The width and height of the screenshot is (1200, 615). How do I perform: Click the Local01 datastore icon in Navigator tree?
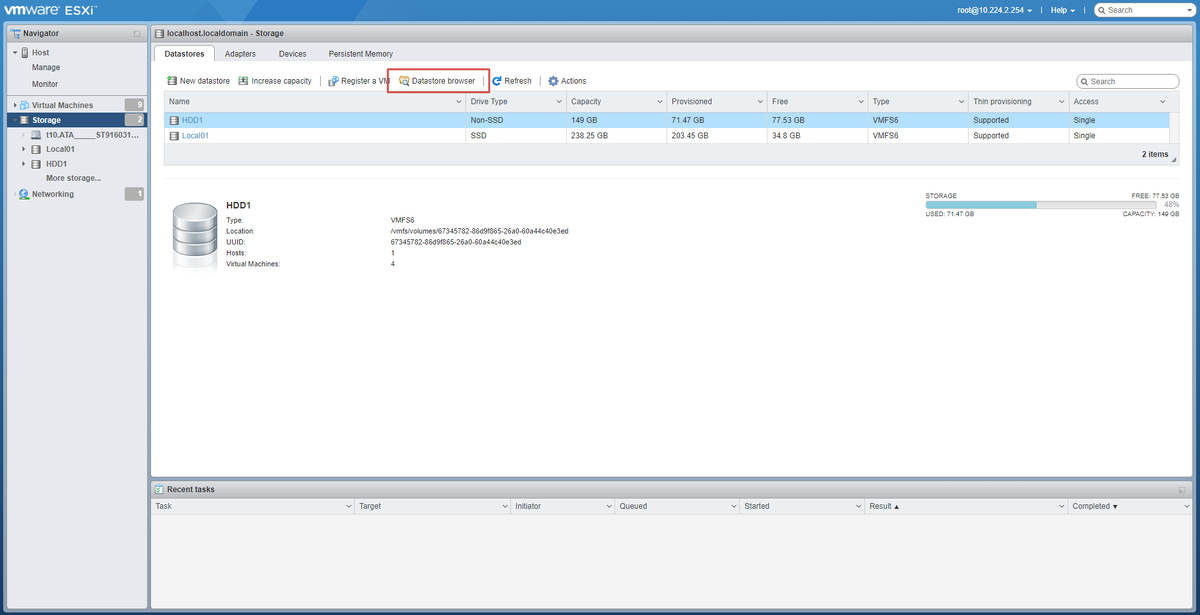click(36, 149)
